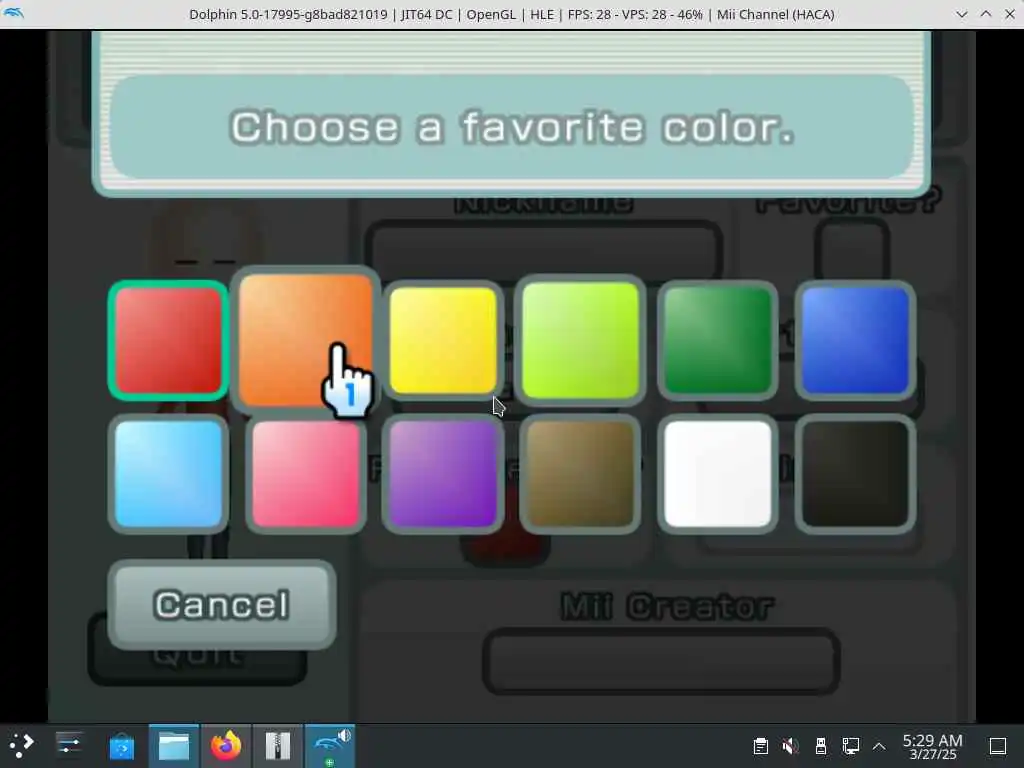Screen dimensions: 1024x768
Task: Launch the Discover software store icon
Action: (x=121, y=746)
